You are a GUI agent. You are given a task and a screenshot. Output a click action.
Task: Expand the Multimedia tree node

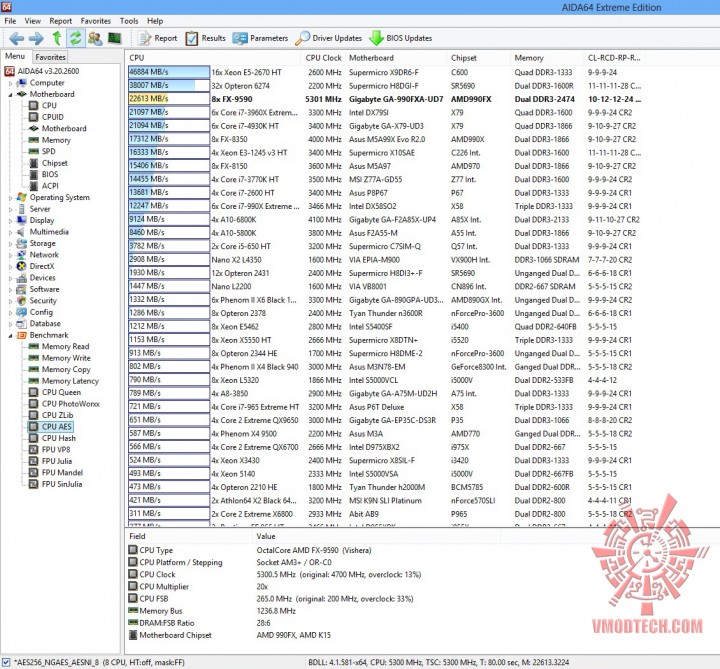tap(11, 232)
